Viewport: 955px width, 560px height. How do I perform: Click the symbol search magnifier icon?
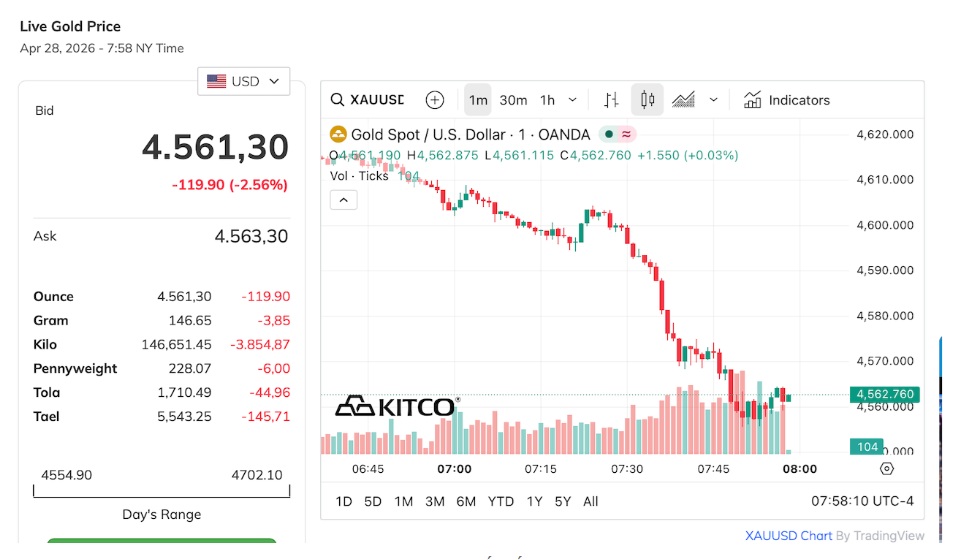[x=338, y=100]
